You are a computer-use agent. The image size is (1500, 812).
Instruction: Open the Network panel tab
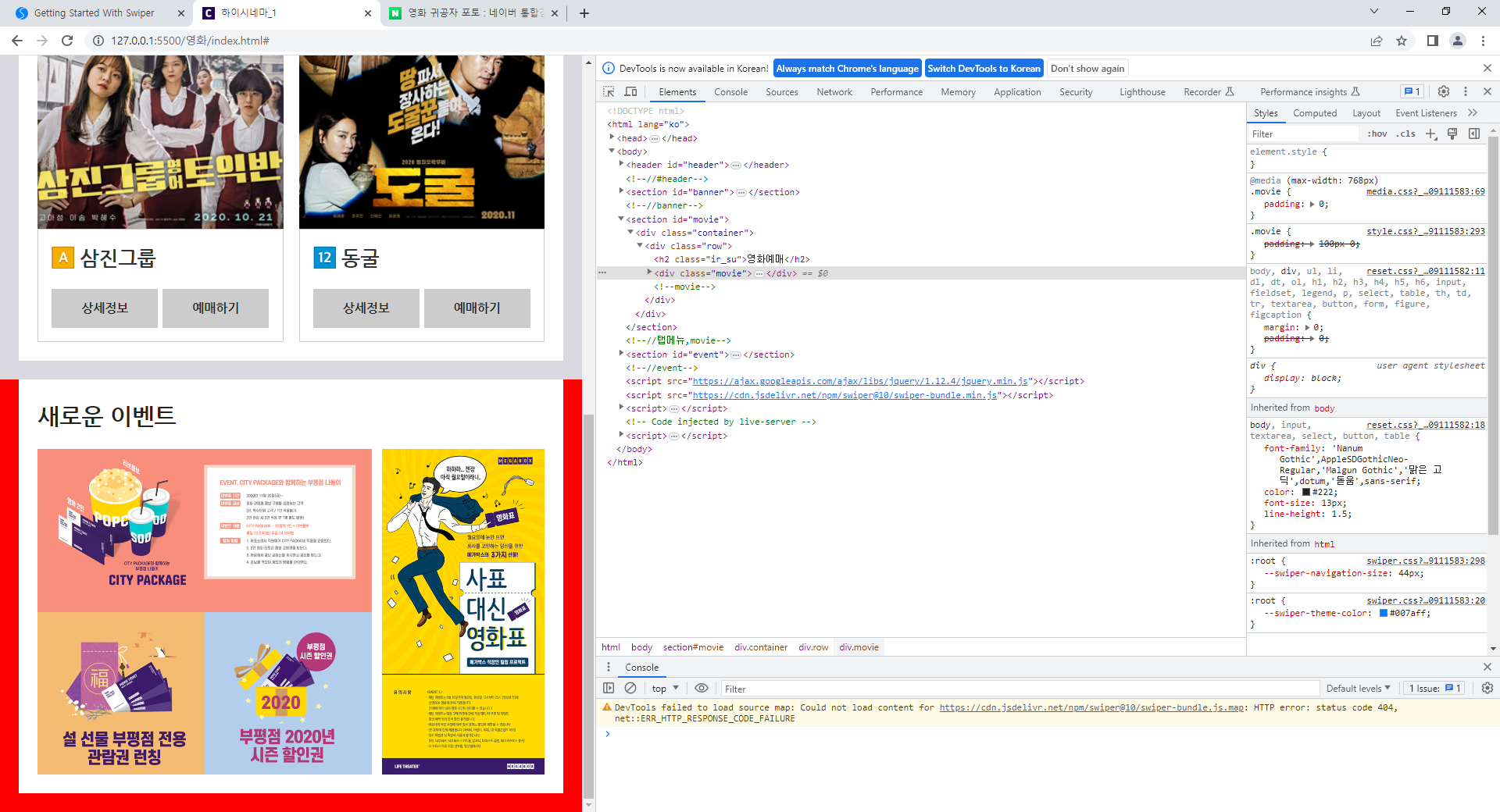pyautogui.click(x=834, y=92)
